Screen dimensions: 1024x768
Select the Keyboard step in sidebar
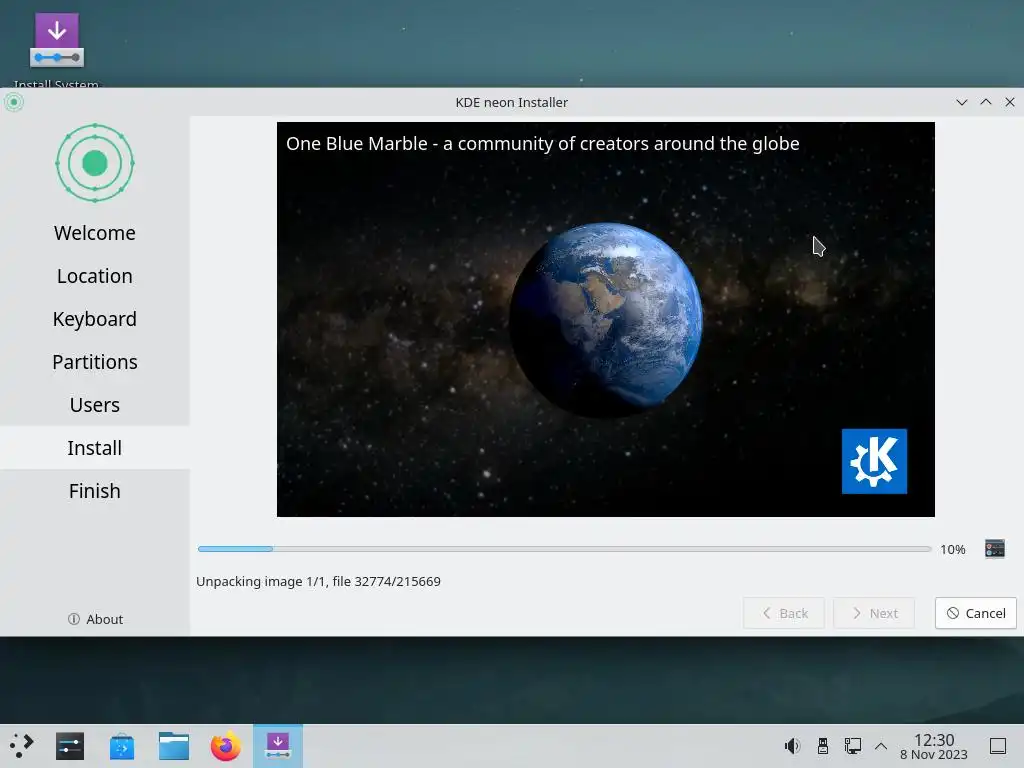(x=95, y=319)
